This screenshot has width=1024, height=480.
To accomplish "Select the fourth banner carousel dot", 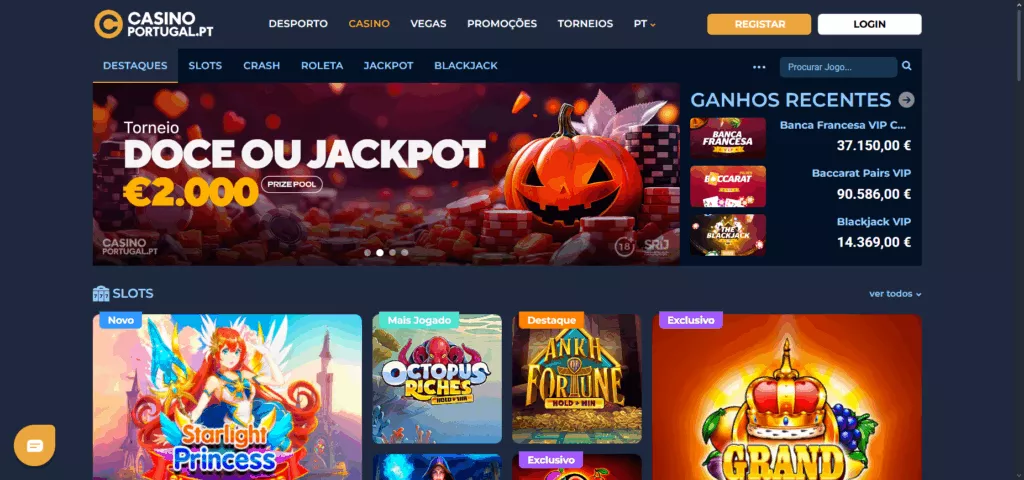I will coord(405,252).
